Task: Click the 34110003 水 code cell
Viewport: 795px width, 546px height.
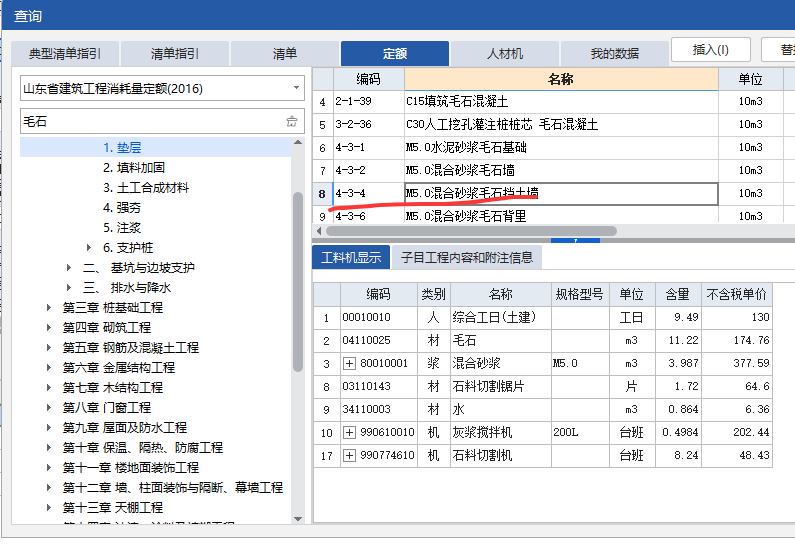Action: 380,409
